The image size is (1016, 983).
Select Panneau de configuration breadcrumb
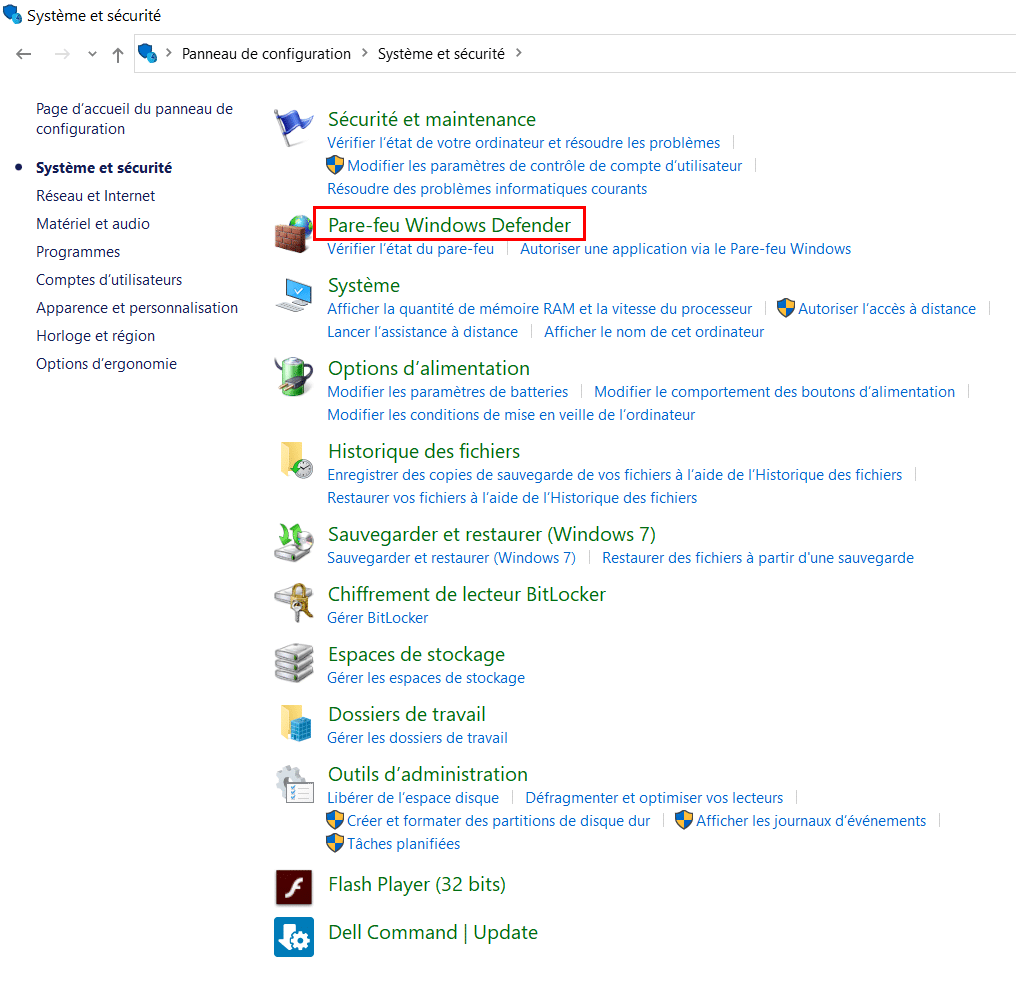[266, 54]
